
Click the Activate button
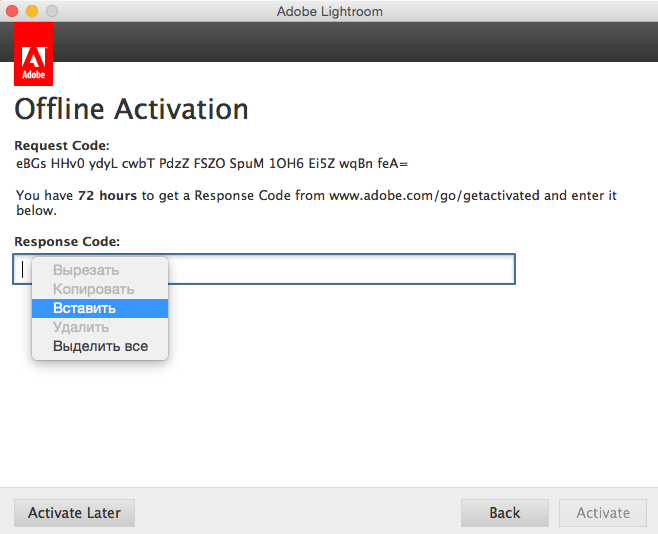(x=603, y=513)
